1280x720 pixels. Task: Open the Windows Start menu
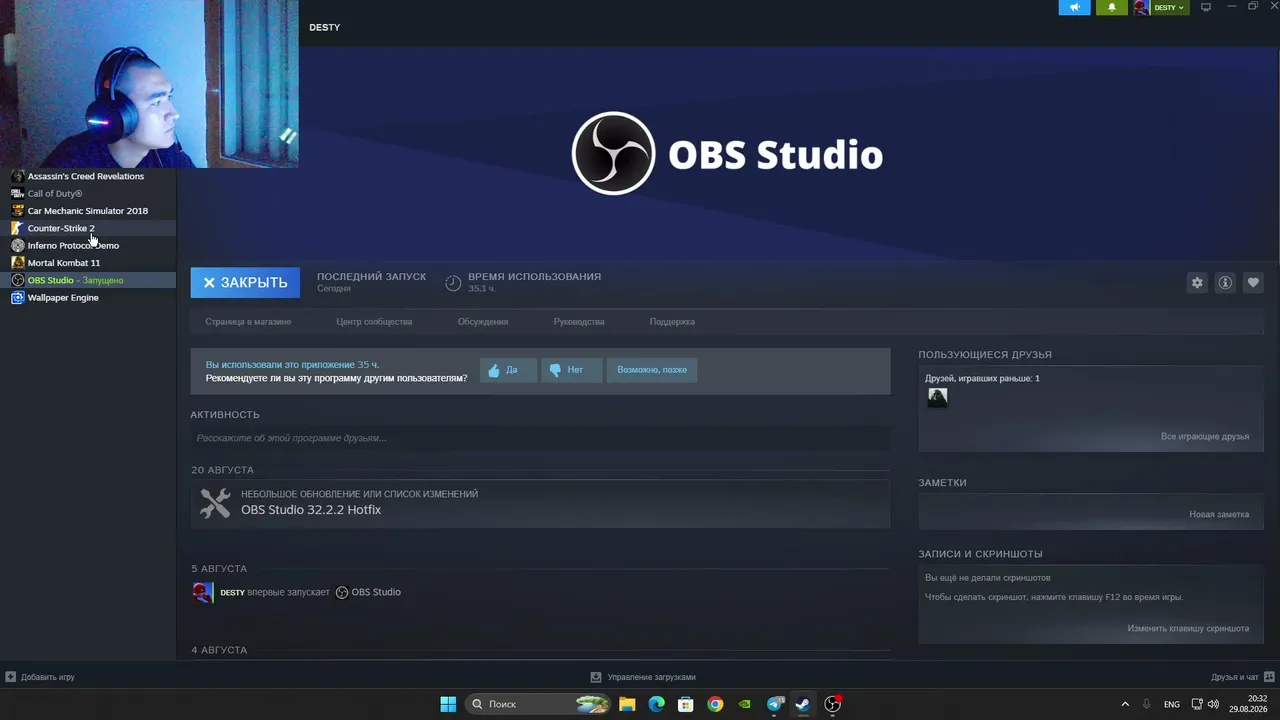tap(448, 704)
